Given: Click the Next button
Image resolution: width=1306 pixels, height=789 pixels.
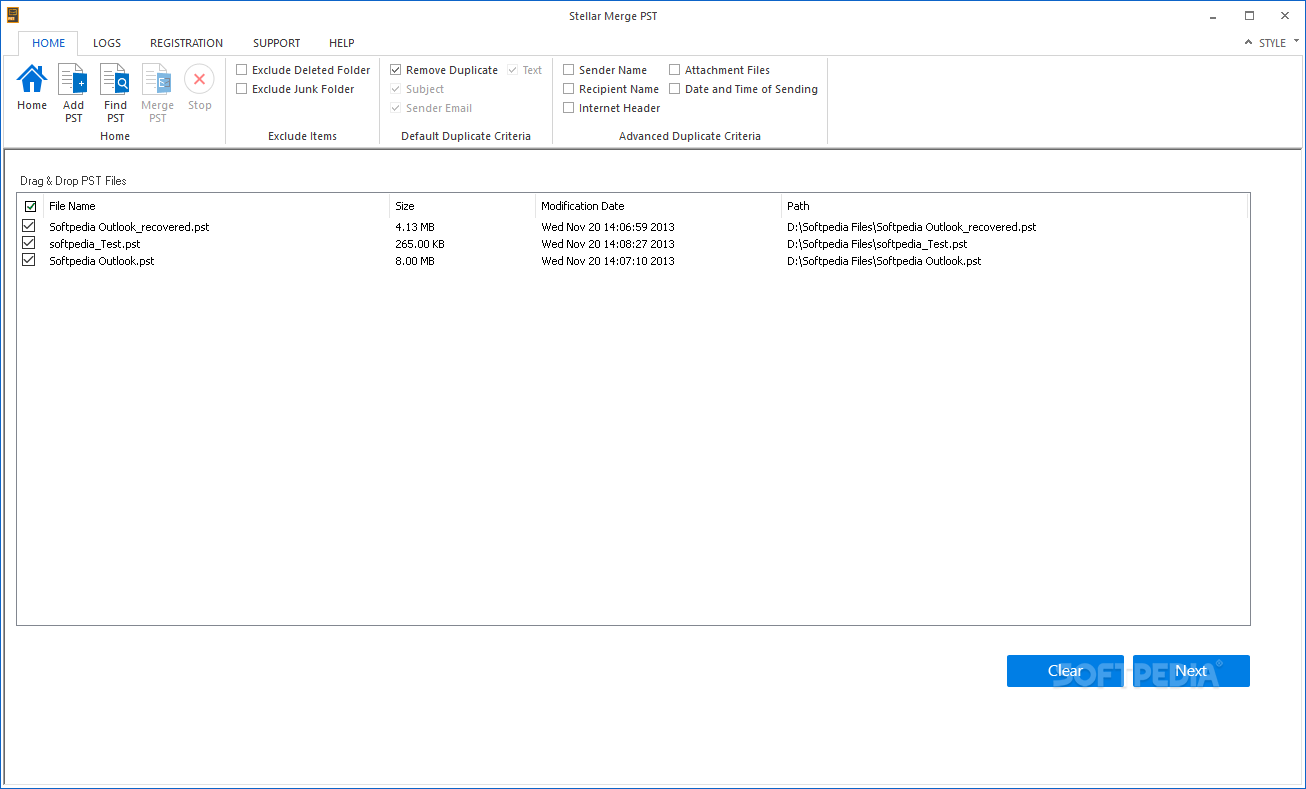Looking at the screenshot, I should point(1191,671).
